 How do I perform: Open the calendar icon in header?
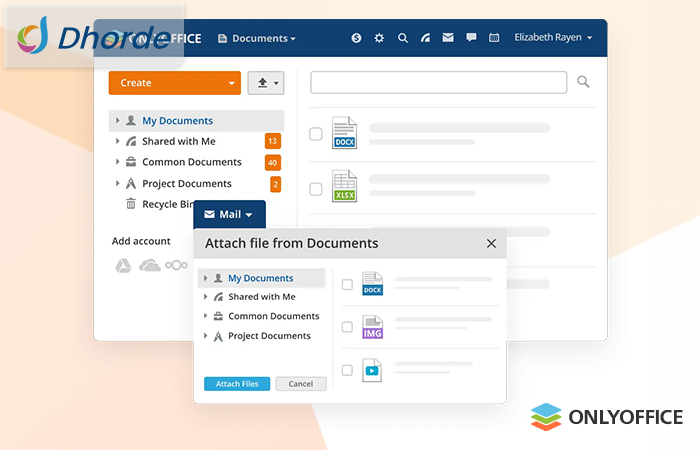click(494, 38)
